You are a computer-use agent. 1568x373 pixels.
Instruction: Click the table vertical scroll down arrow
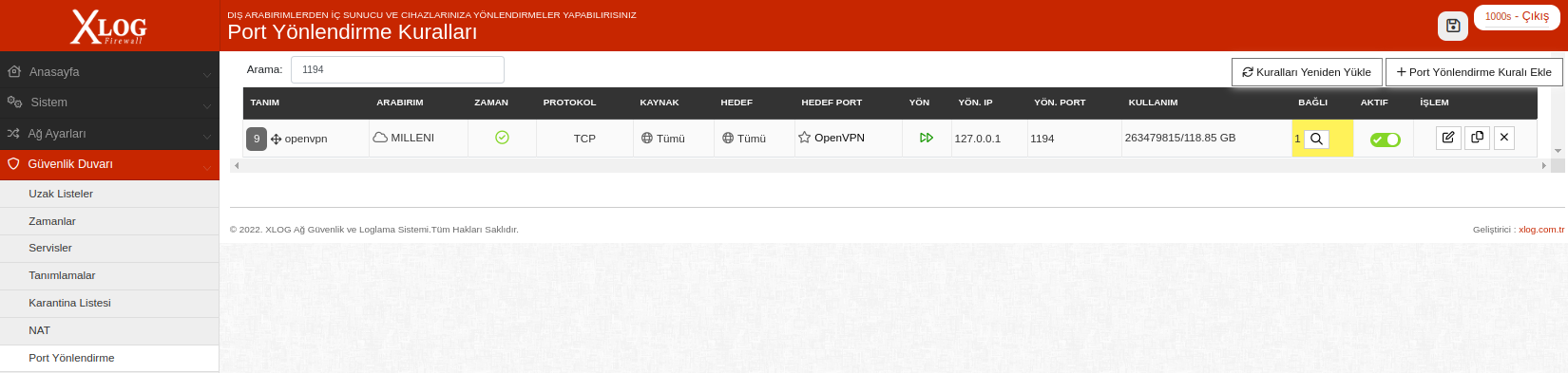(1558, 151)
